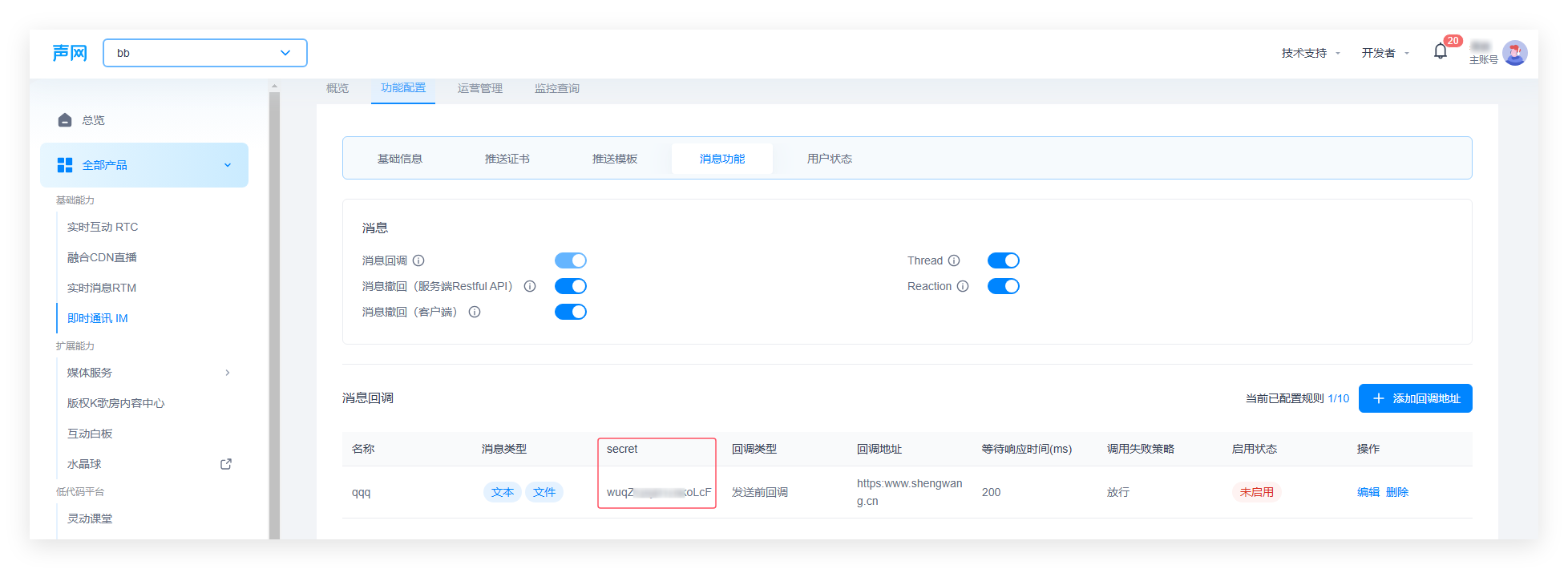Toggle the Thread switch
1568x569 pixels.
tap(1004, 260)
